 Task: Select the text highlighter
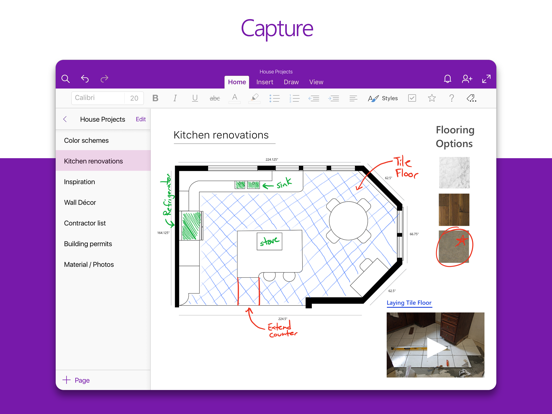[x=255, y=98]
